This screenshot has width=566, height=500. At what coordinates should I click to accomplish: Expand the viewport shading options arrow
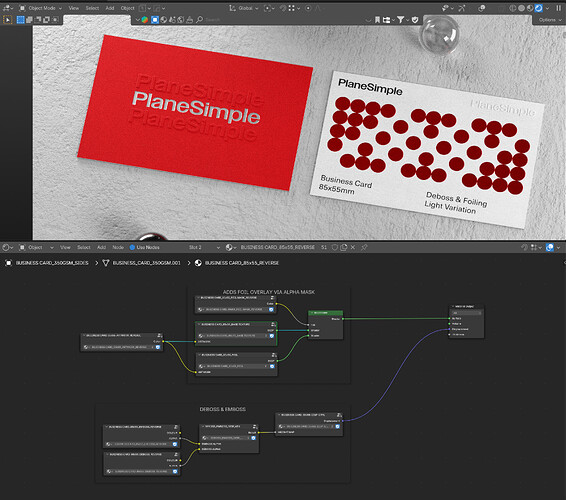coord(548,8)
